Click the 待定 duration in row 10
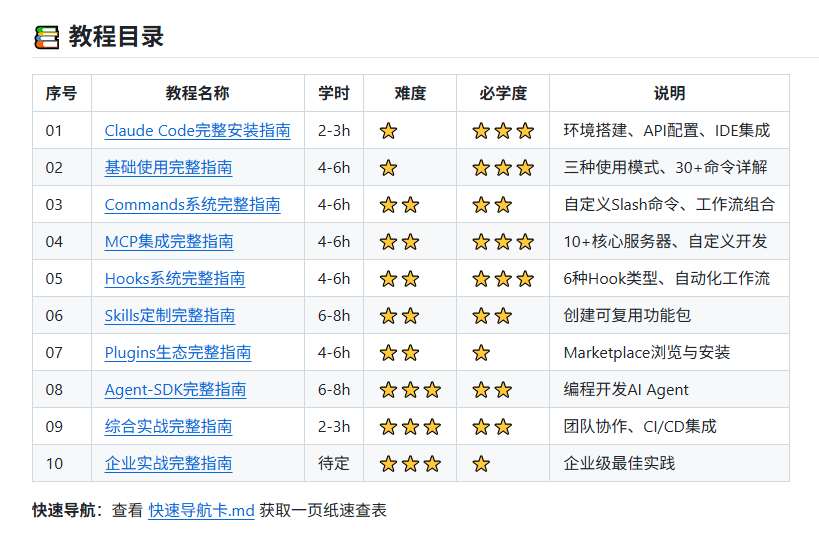 [x=334, y=464]
